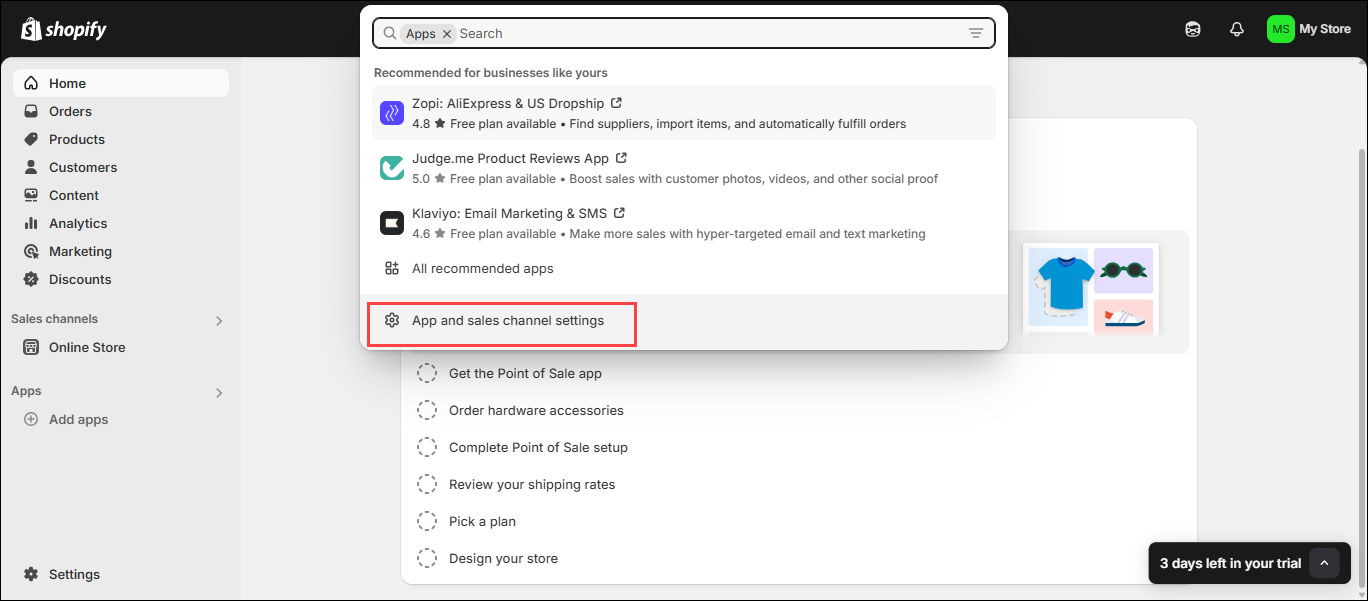Click Add apps in sidebar

coord(78,419)
